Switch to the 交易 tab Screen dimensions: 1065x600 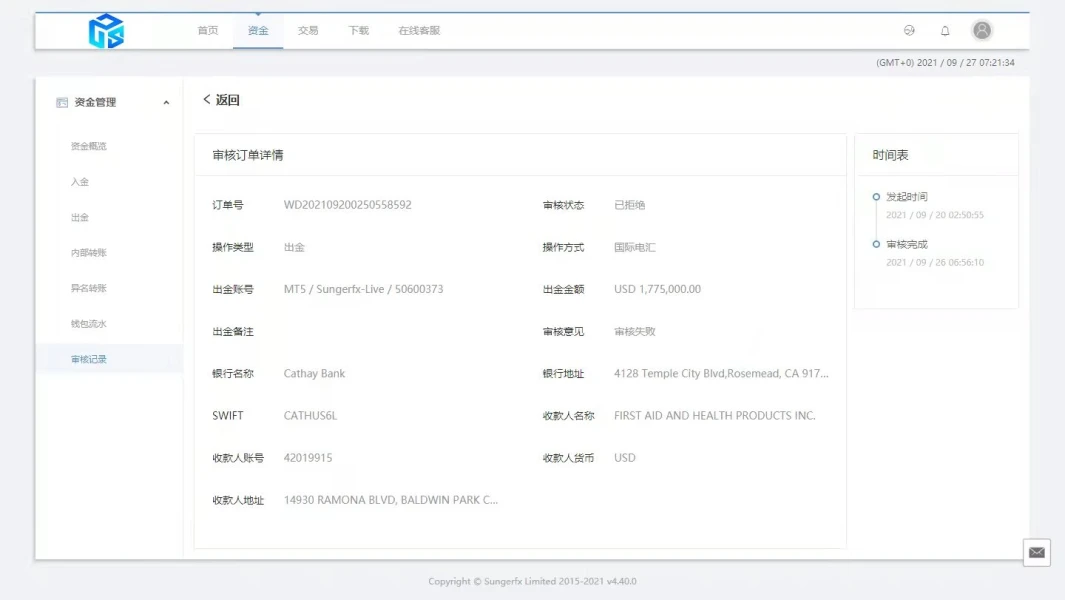pos(308,31)
